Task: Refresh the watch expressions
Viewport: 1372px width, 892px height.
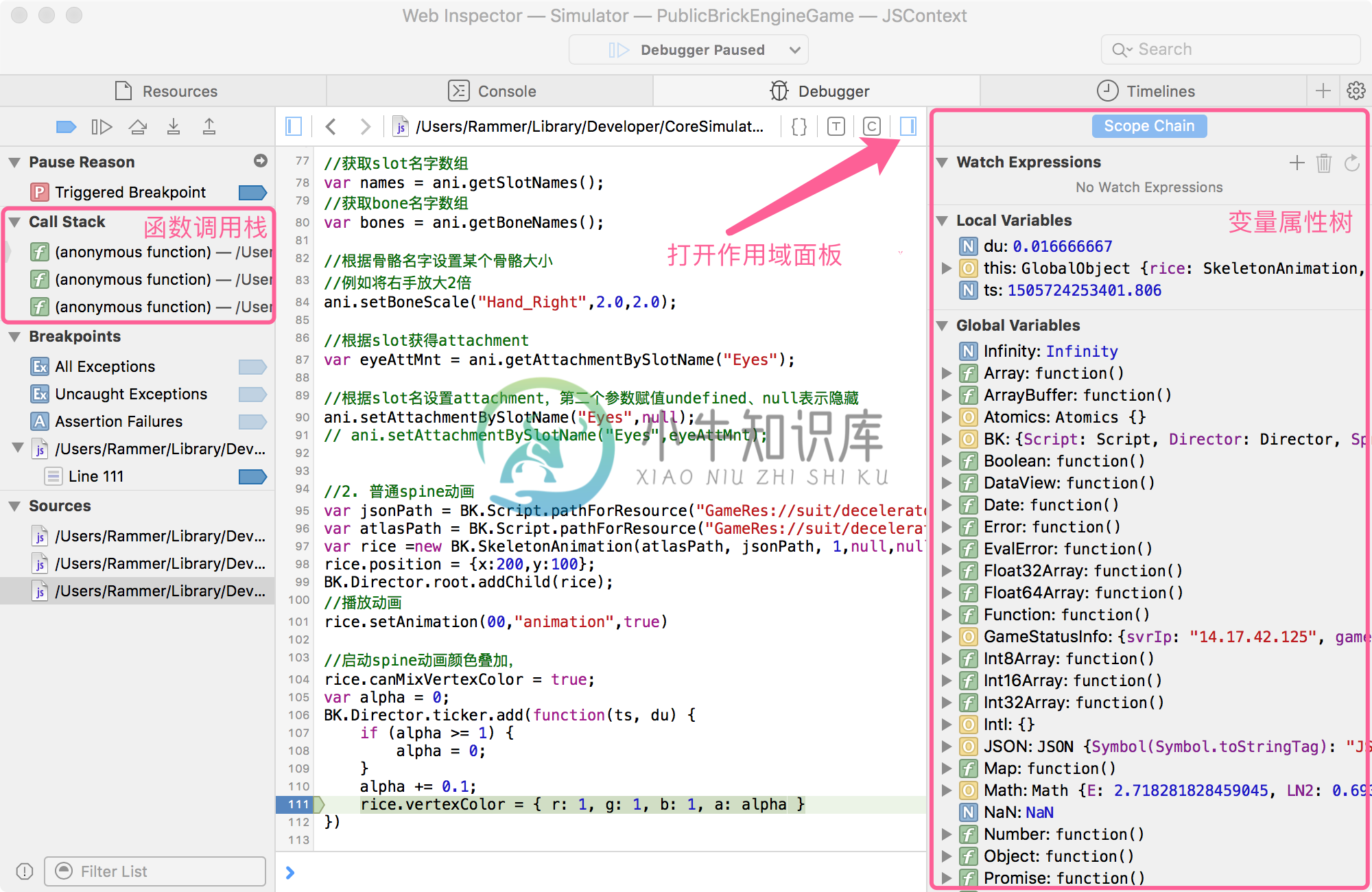Action: pos(1351,163)
